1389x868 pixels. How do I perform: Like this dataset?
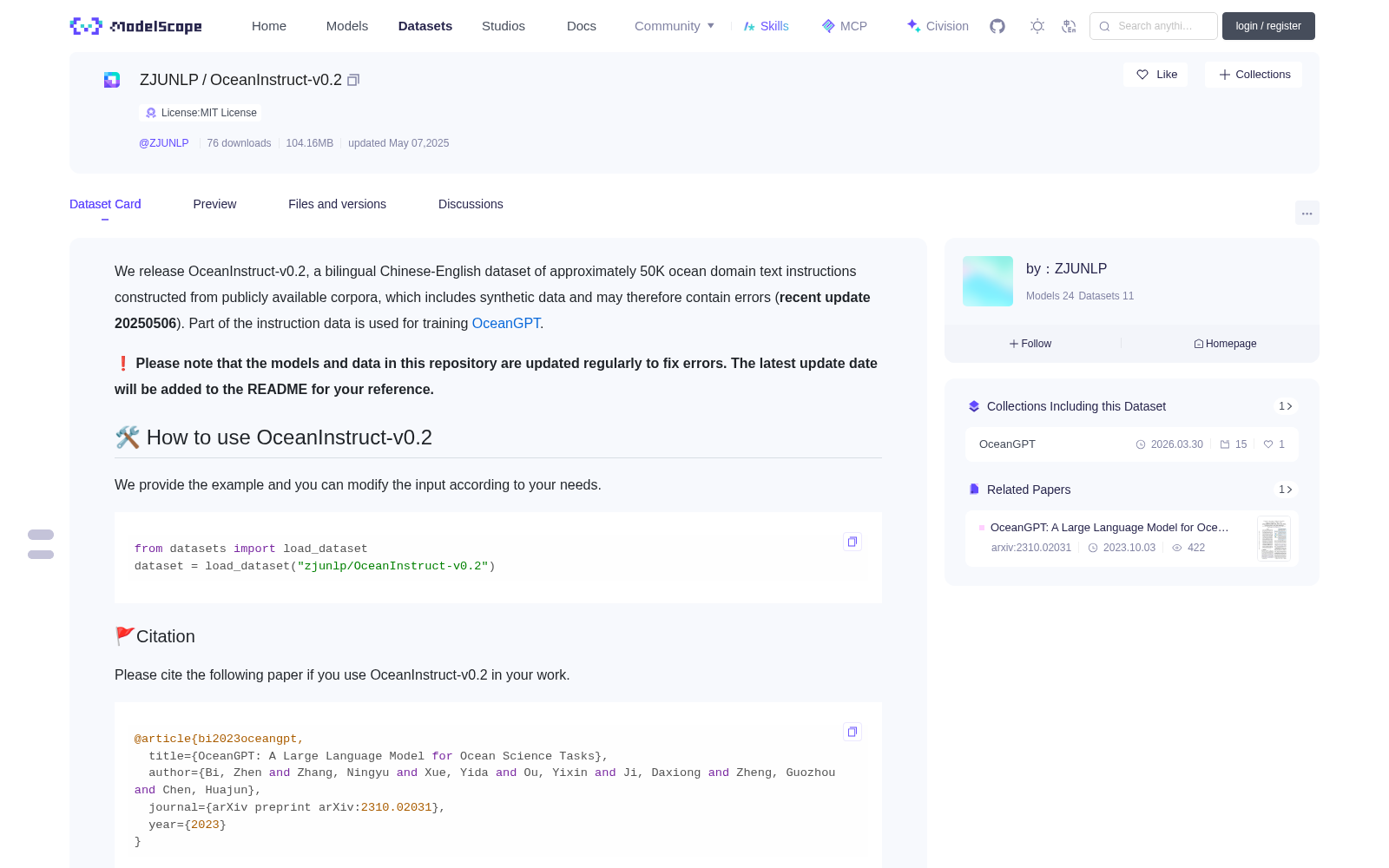(x=1155, y=75)
